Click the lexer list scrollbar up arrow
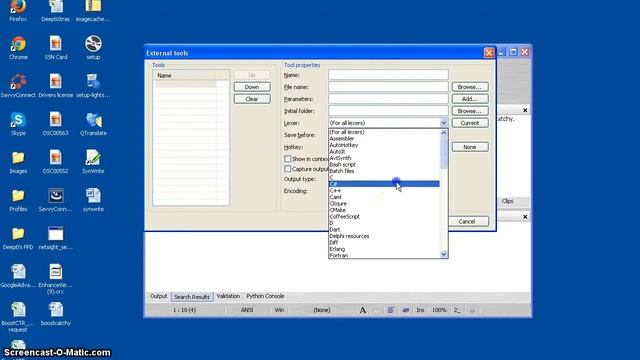This screenshot has height=360, width=640. tap(444, 133)
